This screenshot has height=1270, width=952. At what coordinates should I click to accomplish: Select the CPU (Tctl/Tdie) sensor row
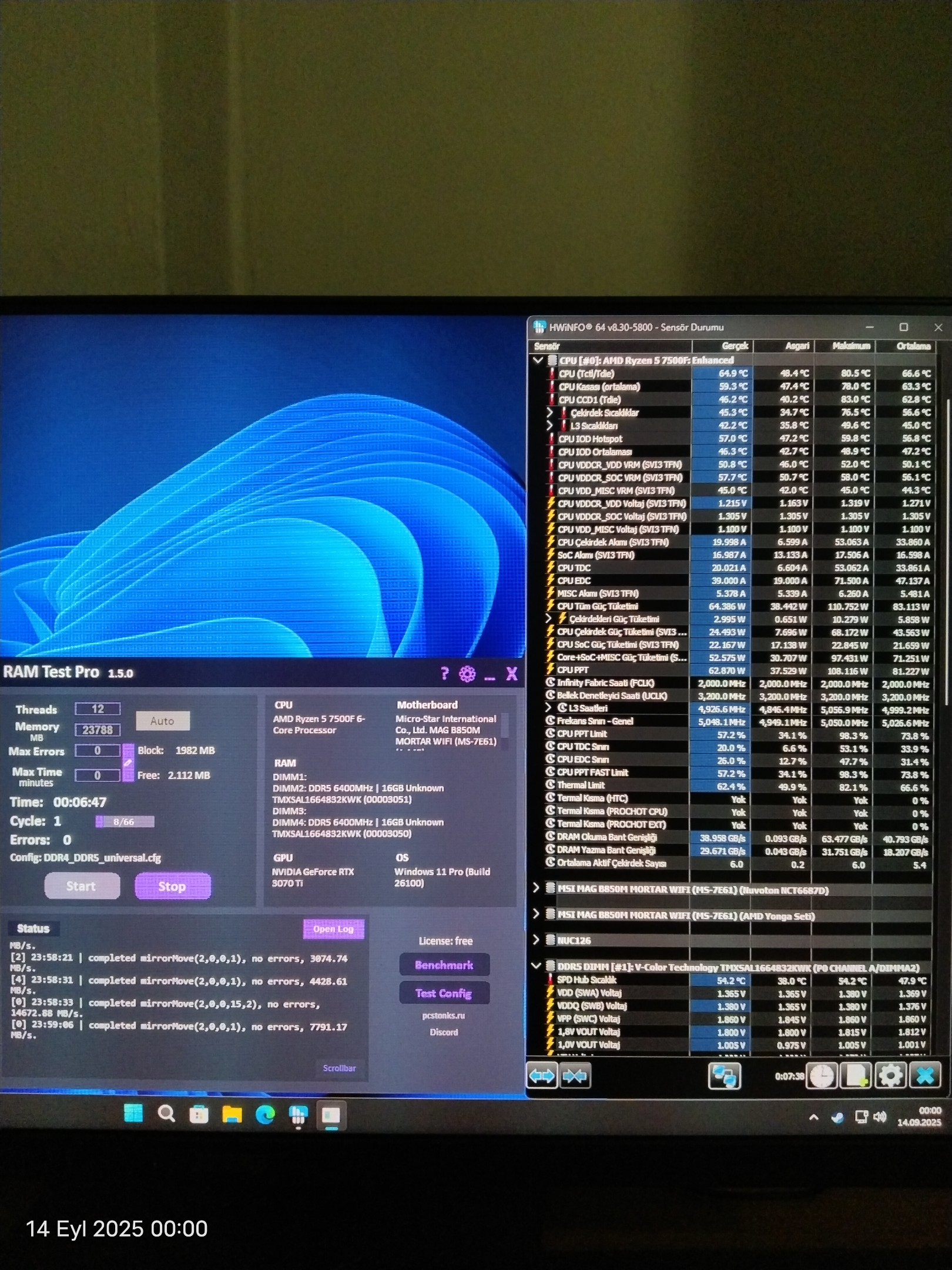pos(739,373)
